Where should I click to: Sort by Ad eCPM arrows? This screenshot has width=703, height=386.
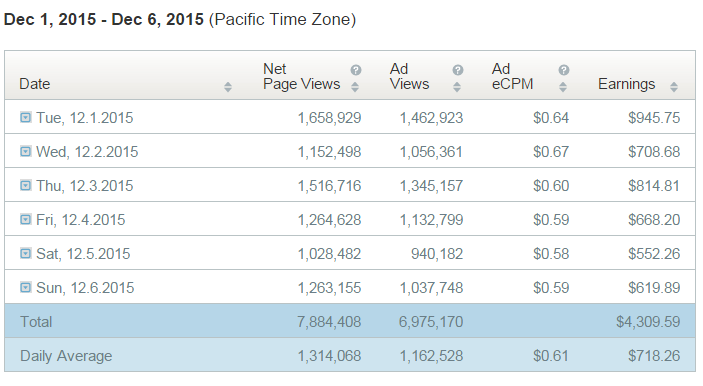(x=563, y=87)
